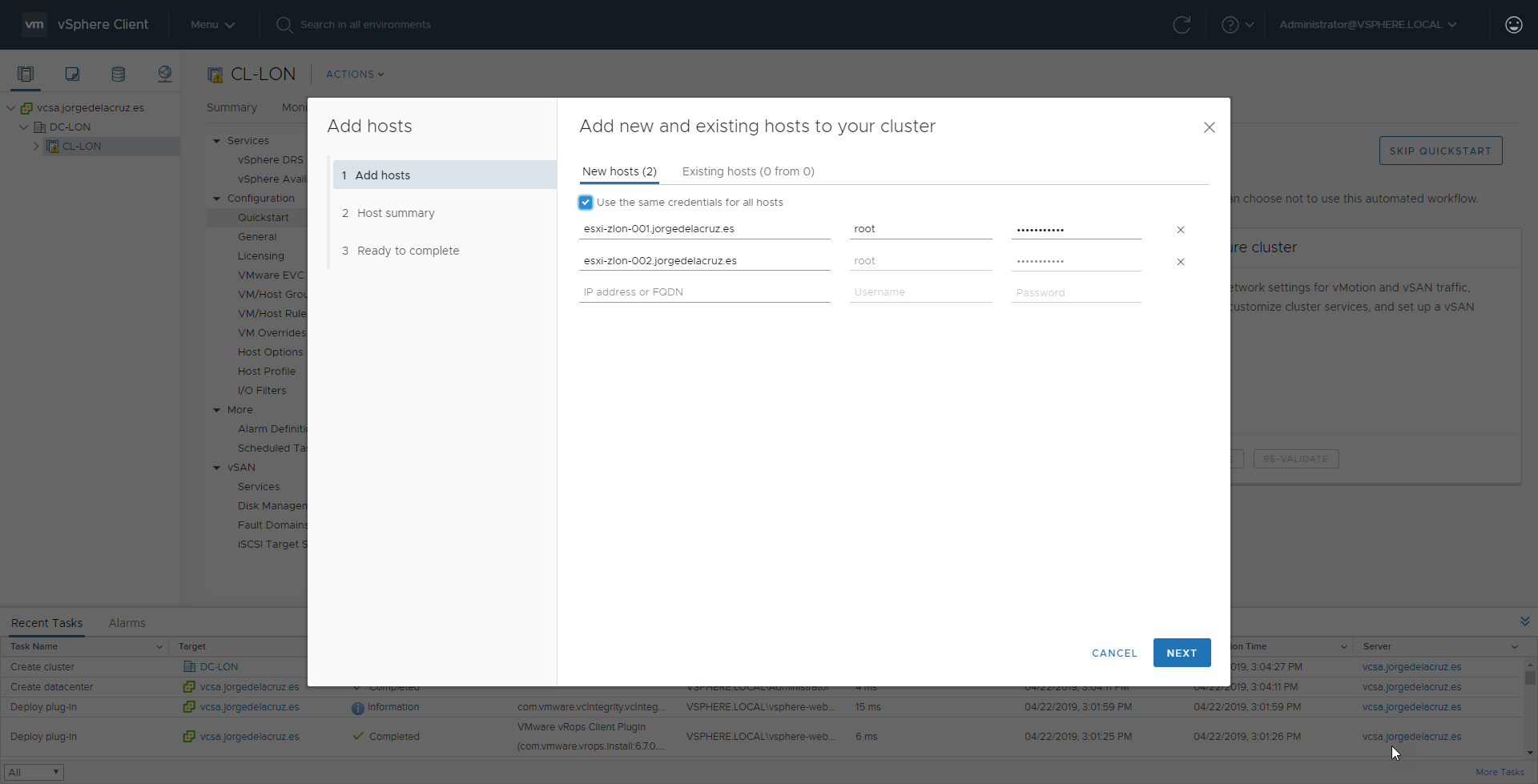Click the Information status icon in tasks

(x=358, y=708)
